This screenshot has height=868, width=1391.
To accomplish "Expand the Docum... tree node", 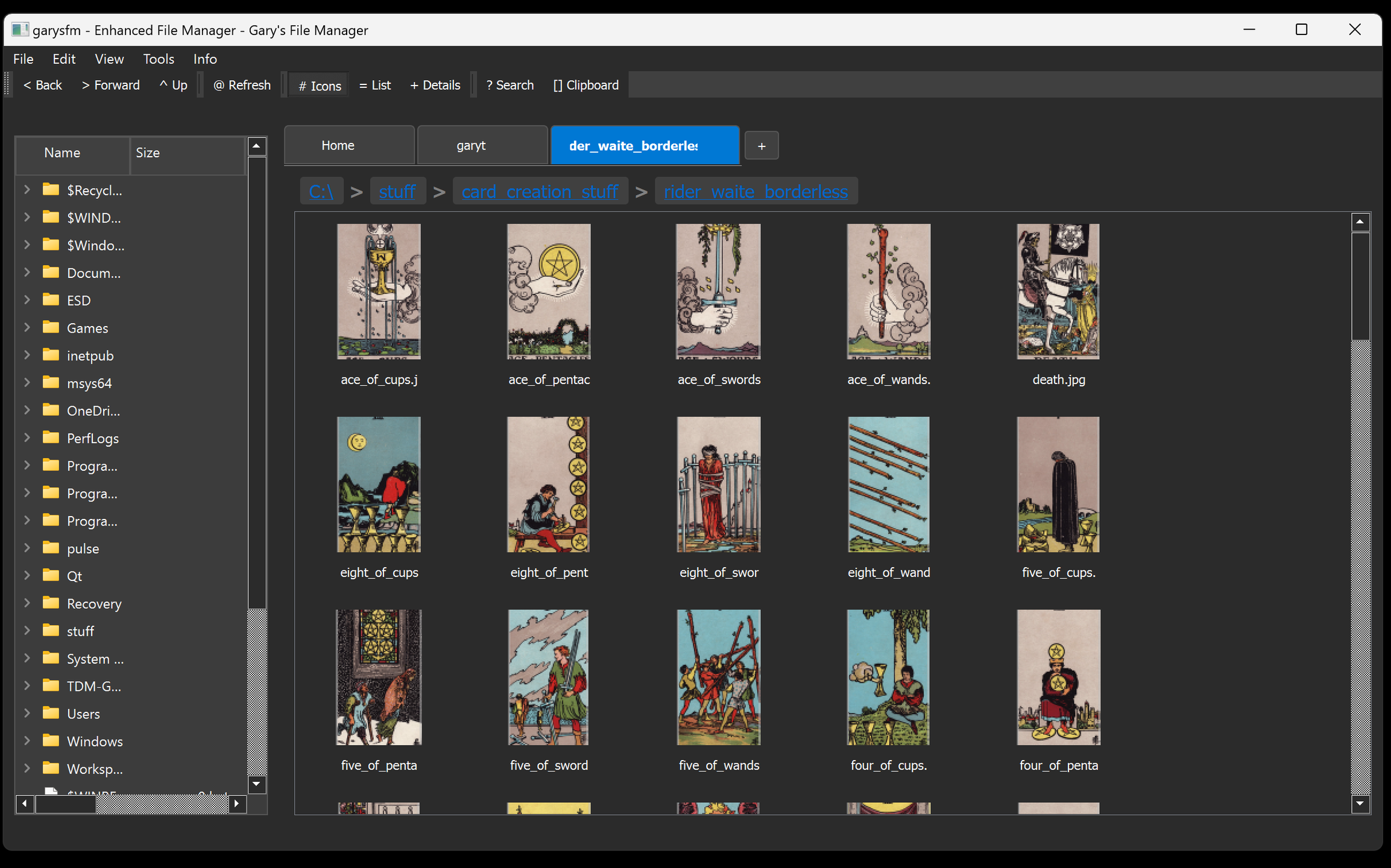I will (x=27, y=272).
